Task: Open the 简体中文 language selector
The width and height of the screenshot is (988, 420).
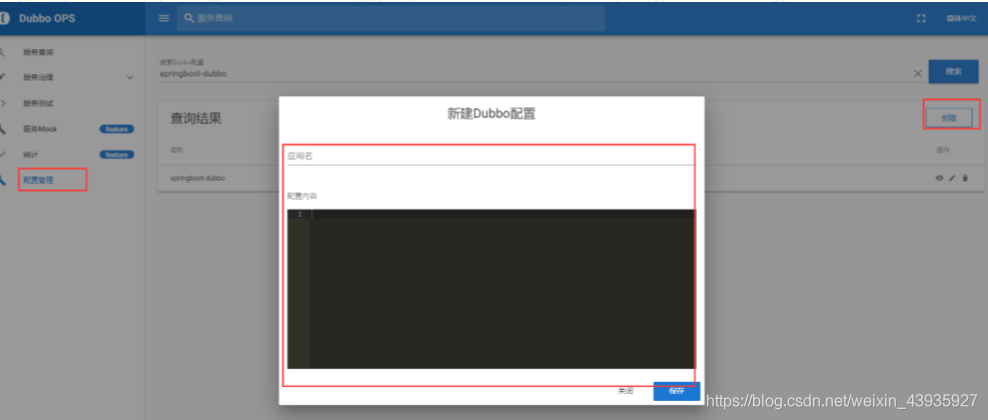Action: tap(961, 18)
